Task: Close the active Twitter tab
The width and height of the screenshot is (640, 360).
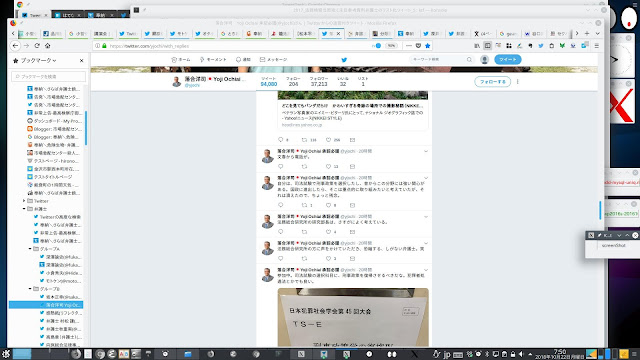Action: 338,33
